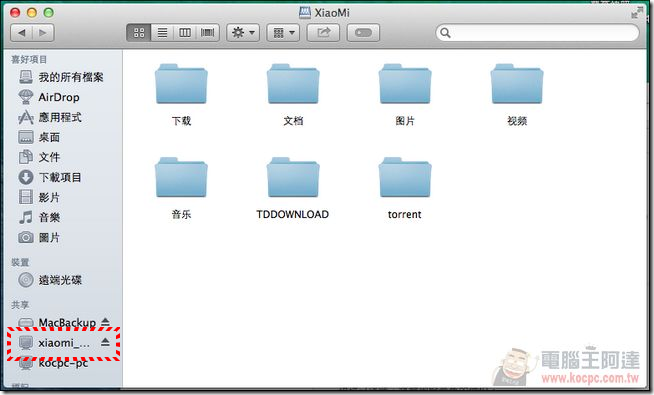Select the 下载 folder icon

tap(181, 84)
